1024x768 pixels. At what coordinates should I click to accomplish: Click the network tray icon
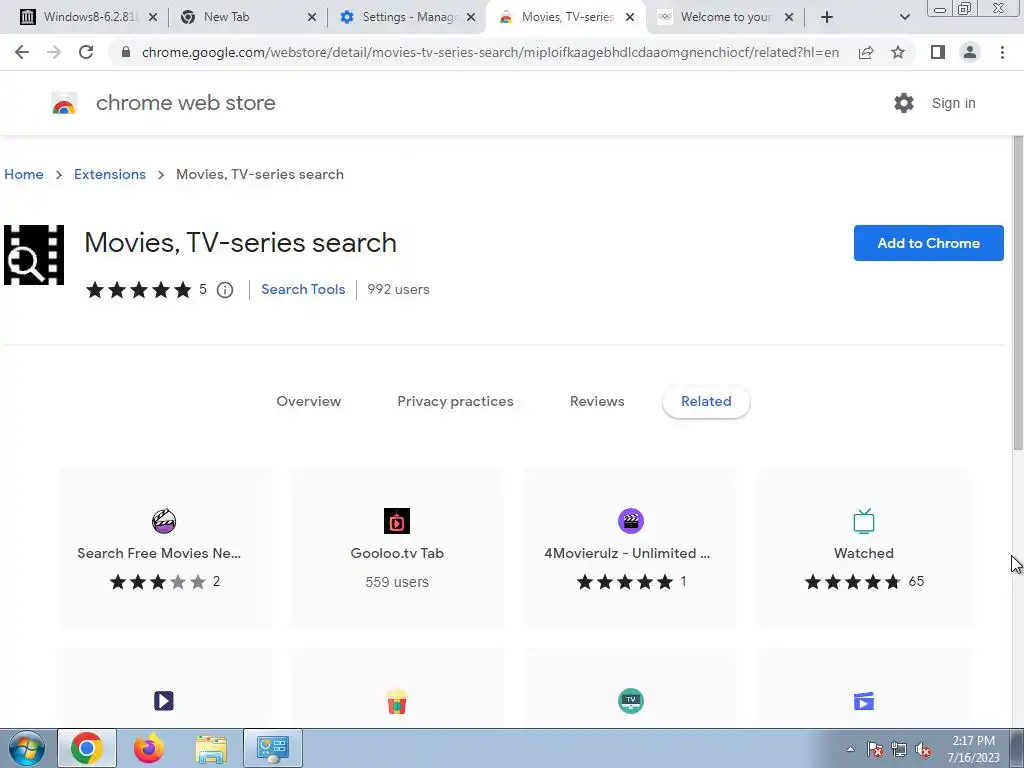(x=899, y=749)
